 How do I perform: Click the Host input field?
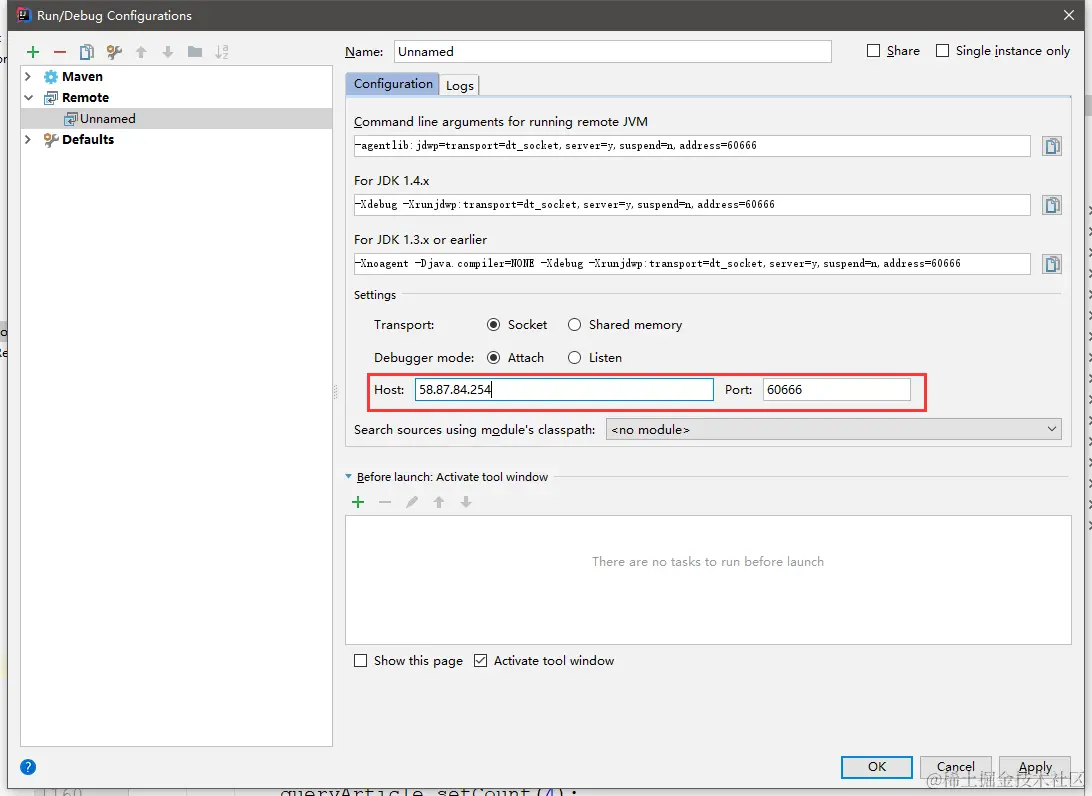pos(564,389)
